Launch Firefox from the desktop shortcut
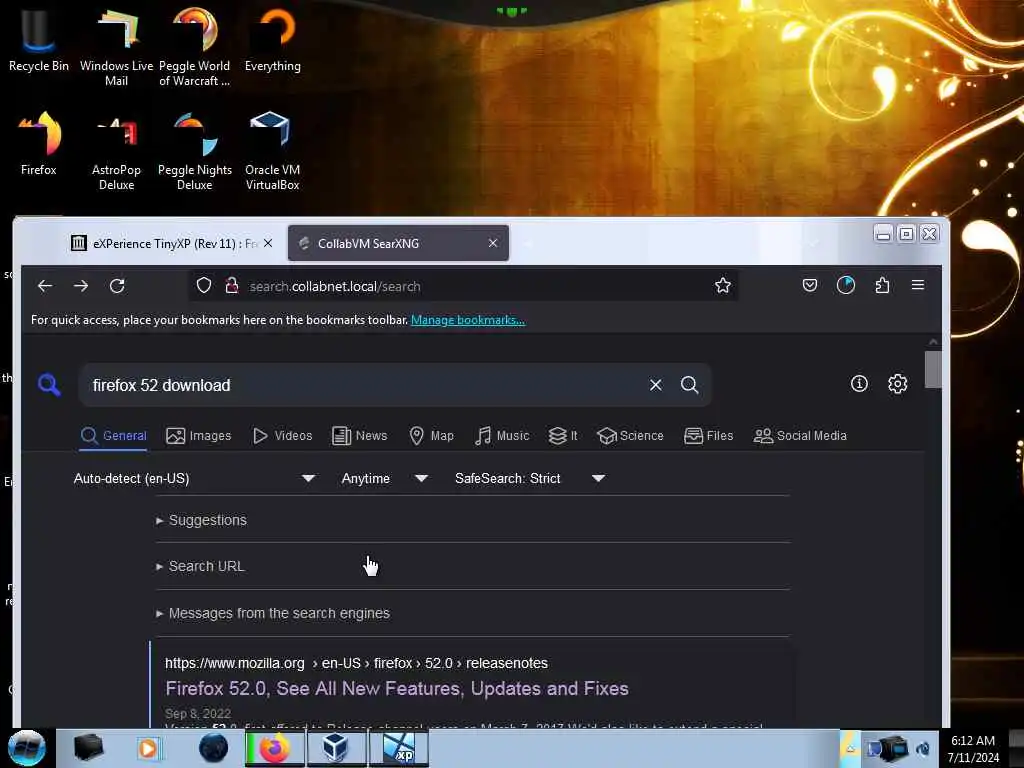The width and height of the screenshot is (1024, 768). coord(39,142)
